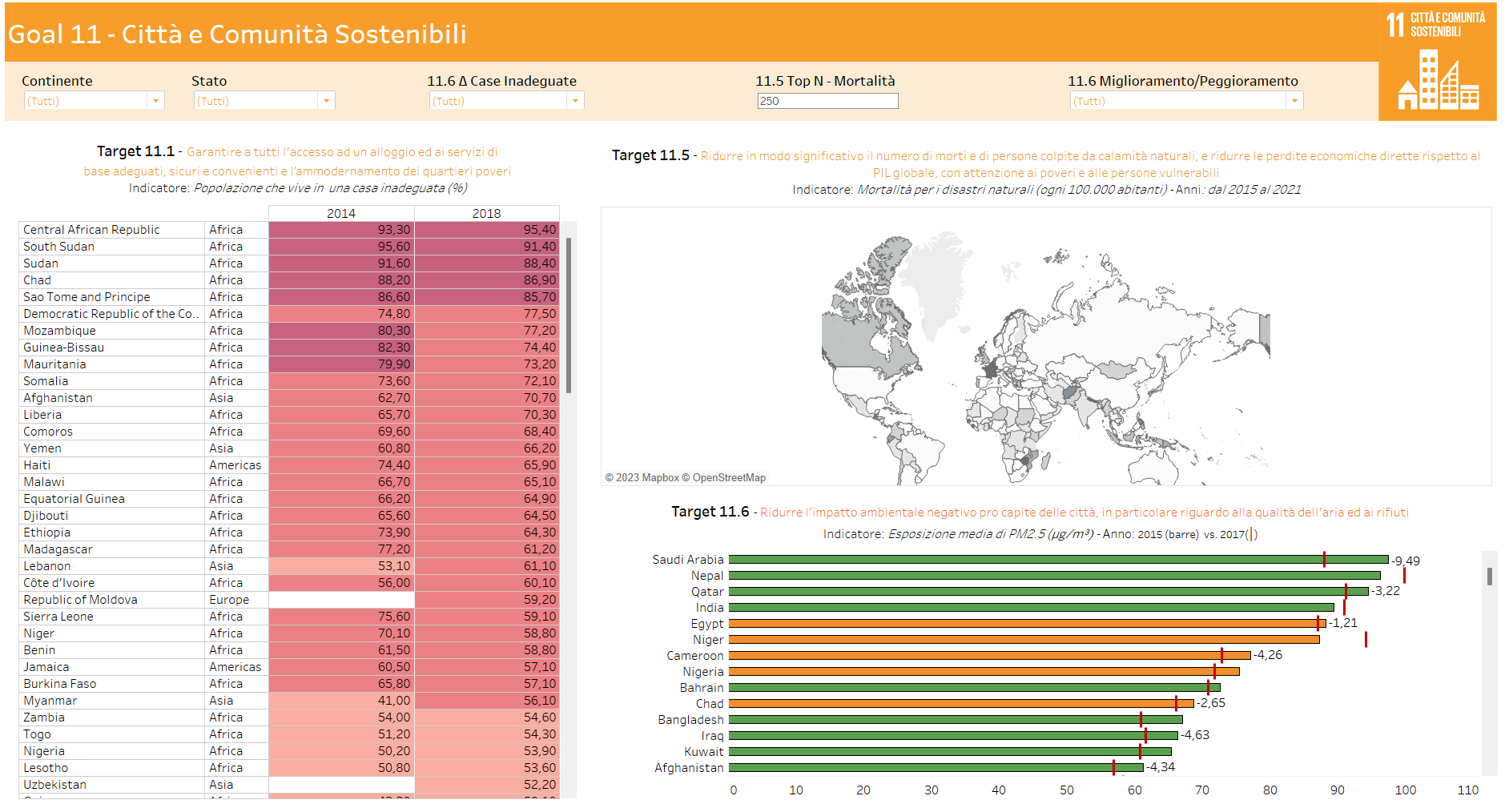
Task: Click Afghanistan's 2018 value cell 70,70
Action: click(486, 398)
